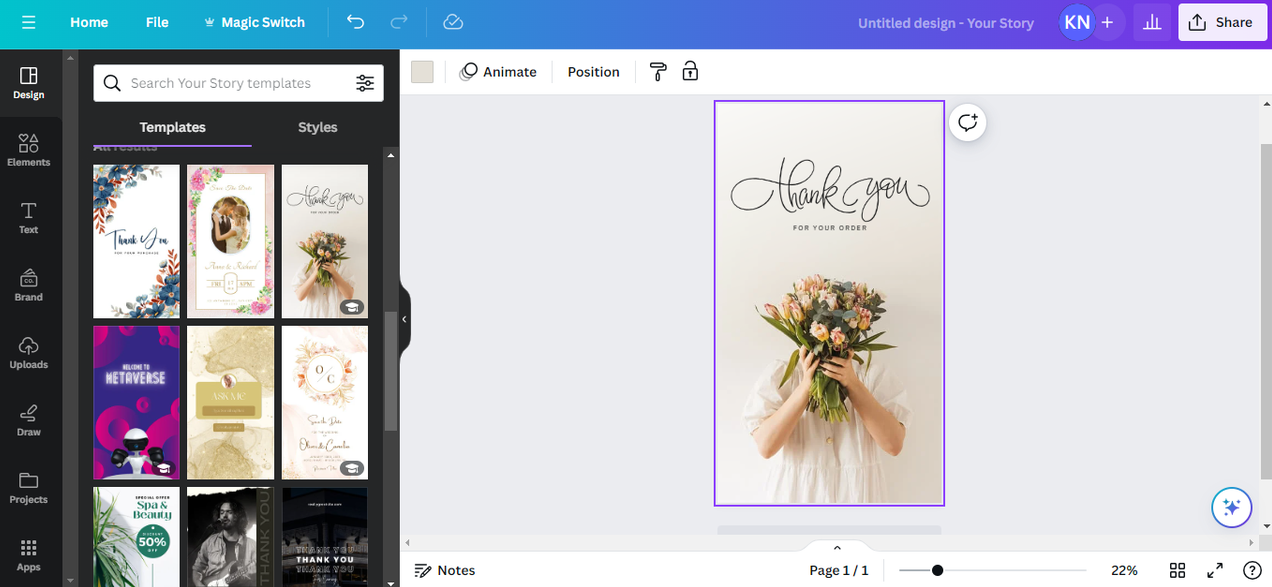Click the Copy style paint roller icon
The height and width of the screenshot is (587, 1272).
(x=658, y=71)
